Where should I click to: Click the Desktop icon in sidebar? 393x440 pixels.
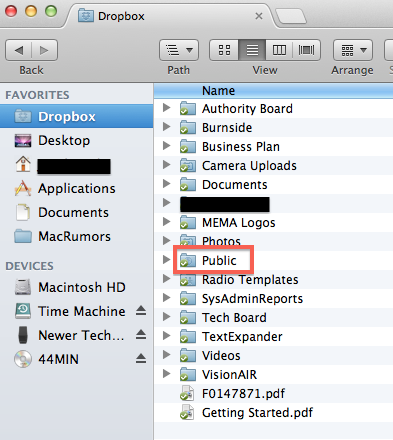[23, 140]
